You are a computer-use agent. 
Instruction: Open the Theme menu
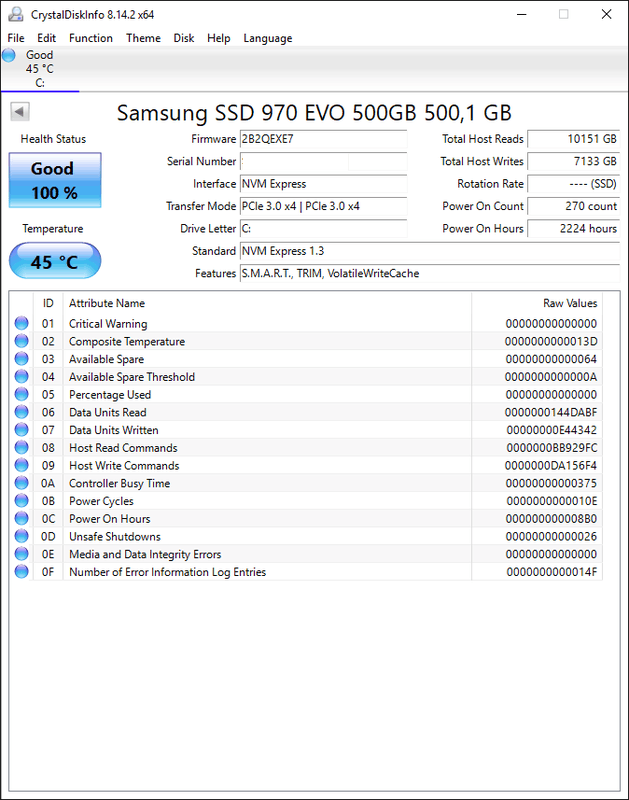pyautogui.click(x=143, y=38)
